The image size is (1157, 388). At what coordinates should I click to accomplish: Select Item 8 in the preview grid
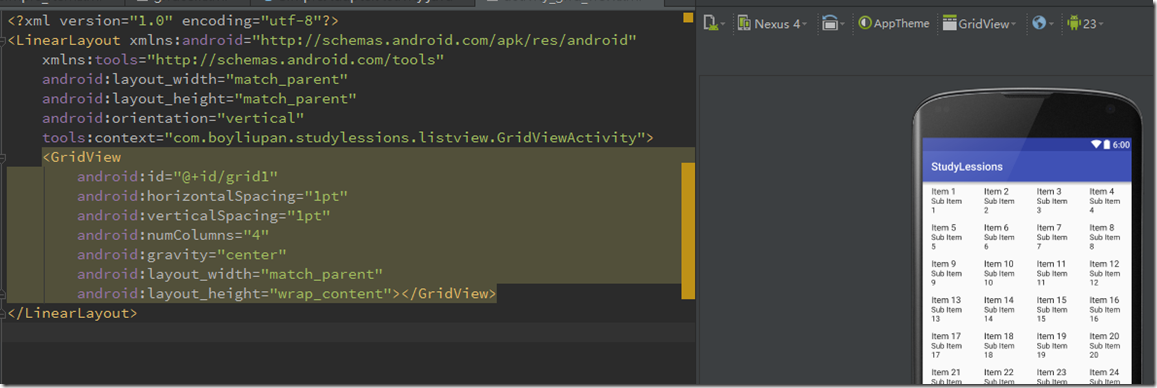click(x=1105, y=236)
